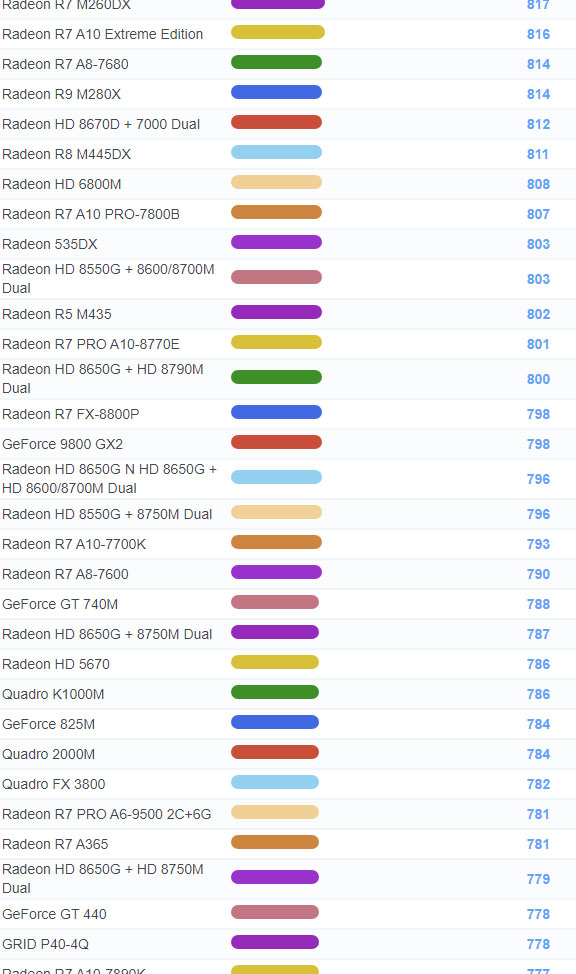Click score 808 for Radeon HD 6800M
The height and width of the screenshot is (974, 576).
pyautogui.click(x=538, y=184)
